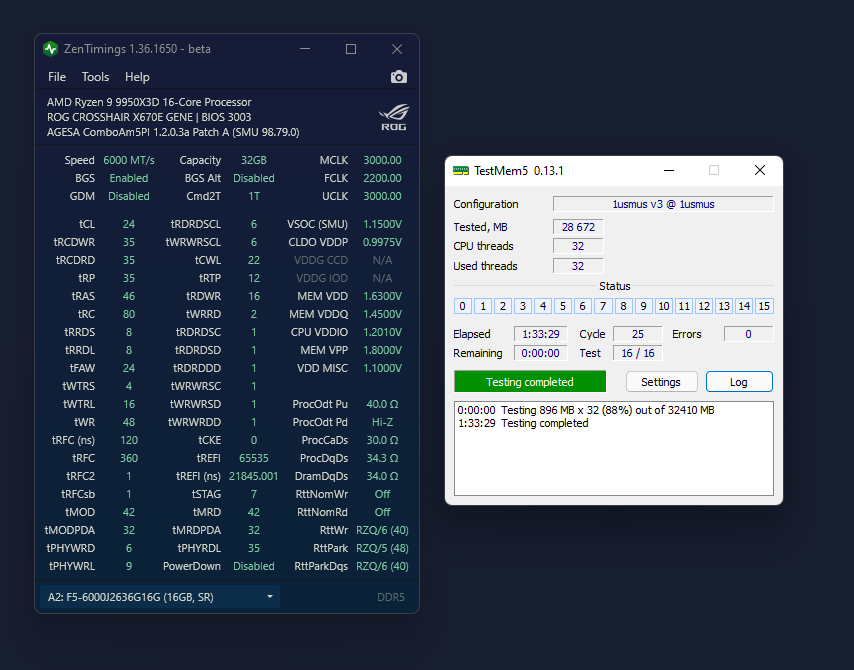Click the ROG logo in ZenTimings
The width and height of the screenshot is (854, 670).
pos(393,117)
